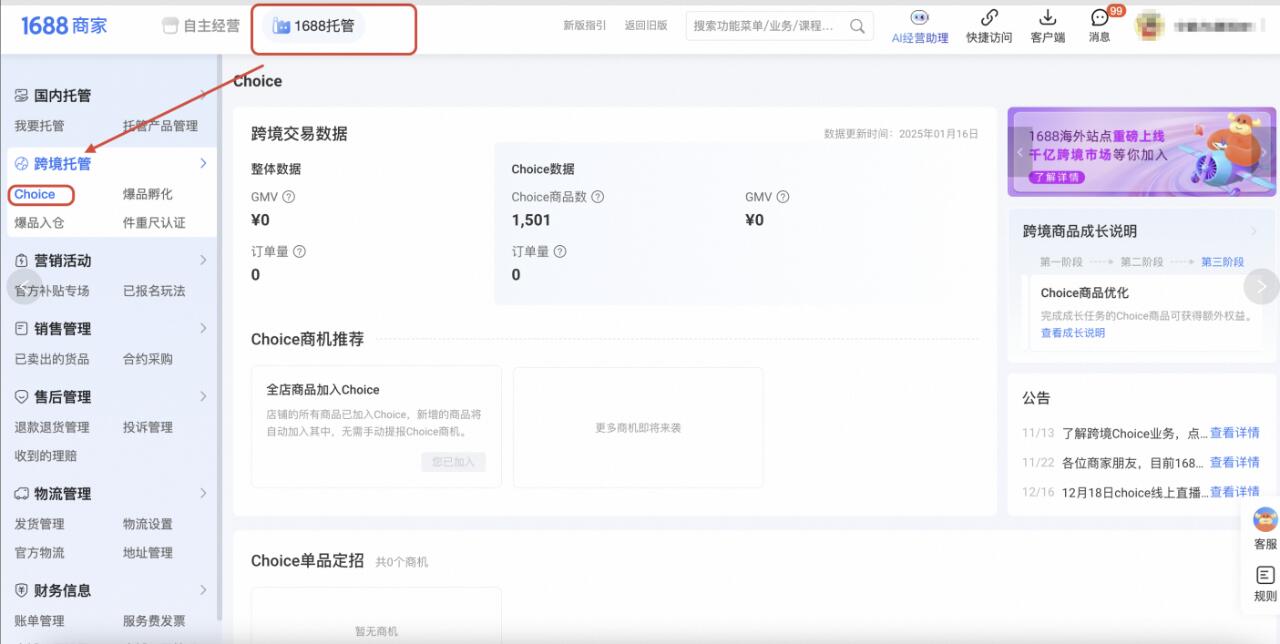Open the 查看成长说明 link
The width and height of the screenshot is (1280, 644).
[1073, 333]
